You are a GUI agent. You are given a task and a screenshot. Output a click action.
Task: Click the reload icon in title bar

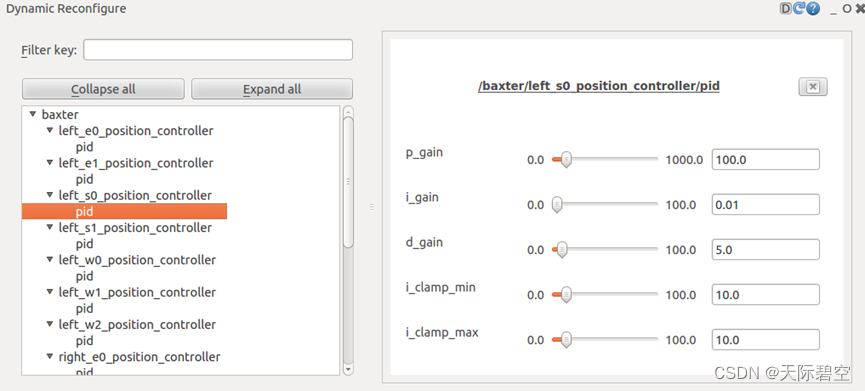(798, 9)
